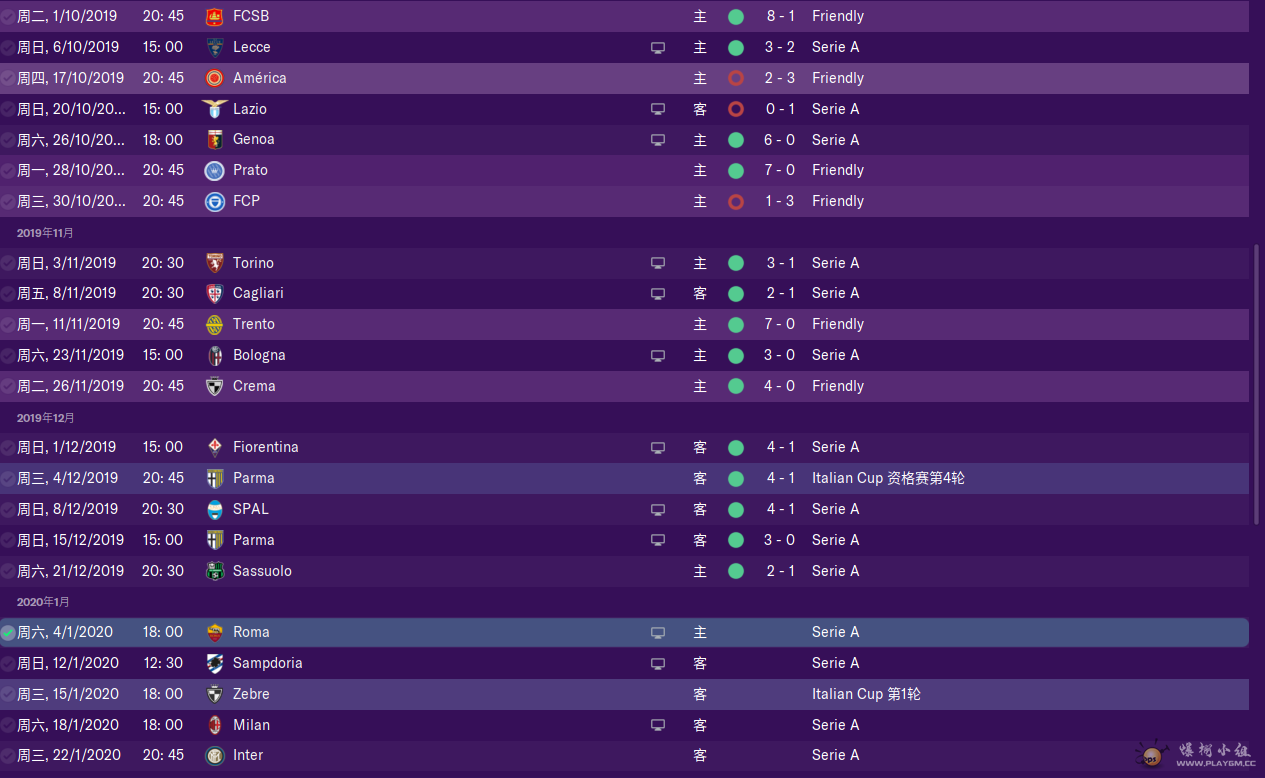Screen dimensions: 1265x778
Task: Click the TV broadcast icon on Lecce row
Action: [x=658, y=47]
